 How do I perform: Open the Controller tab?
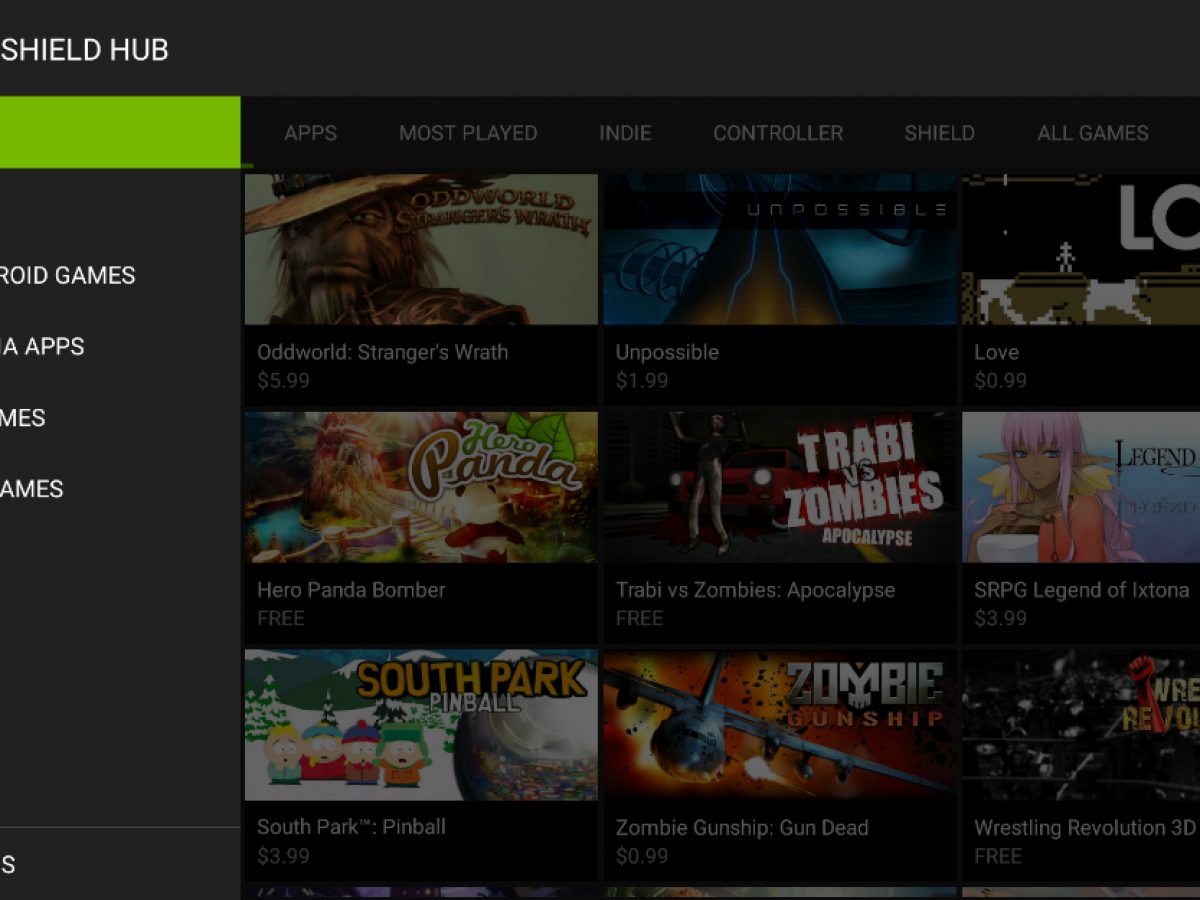(x=778, y=133)
